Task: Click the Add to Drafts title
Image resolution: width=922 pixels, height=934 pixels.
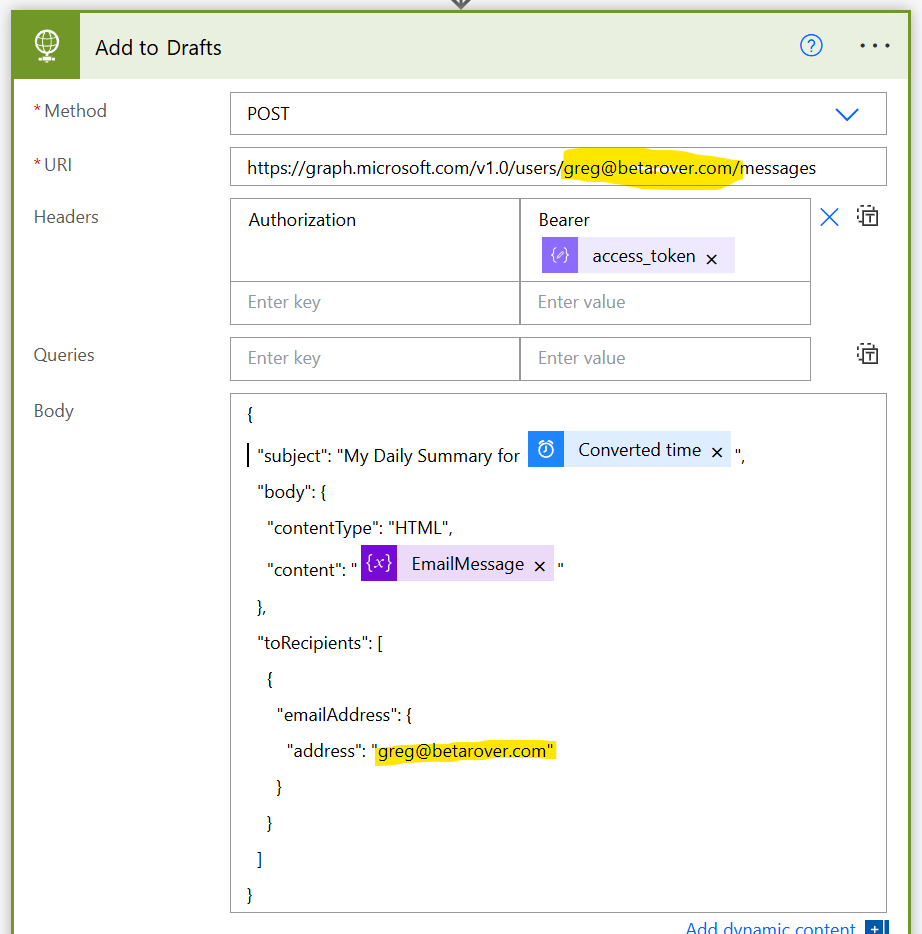Action: click(158, 48)
